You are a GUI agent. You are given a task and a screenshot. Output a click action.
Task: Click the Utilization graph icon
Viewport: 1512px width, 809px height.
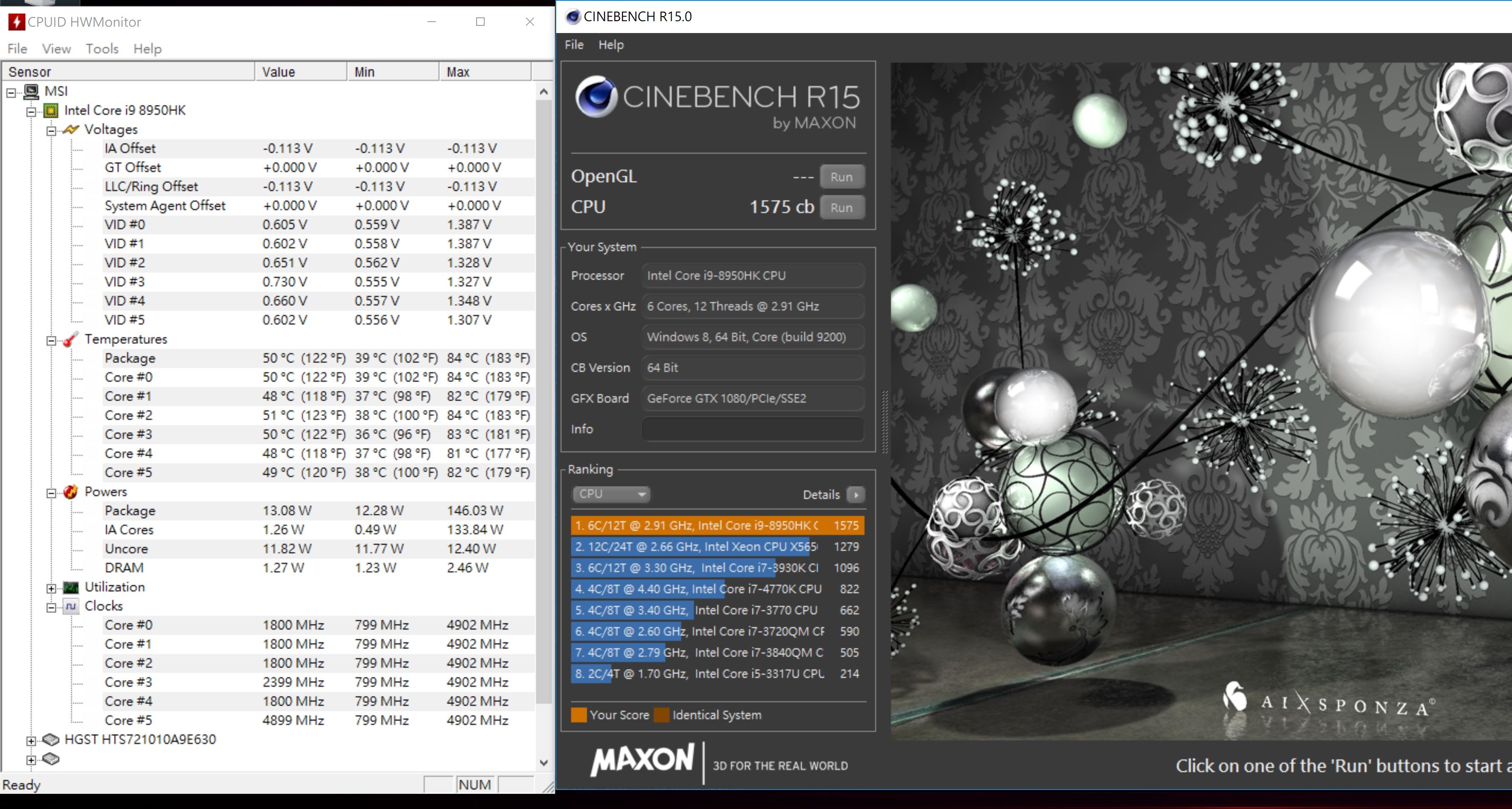point(70,587)
